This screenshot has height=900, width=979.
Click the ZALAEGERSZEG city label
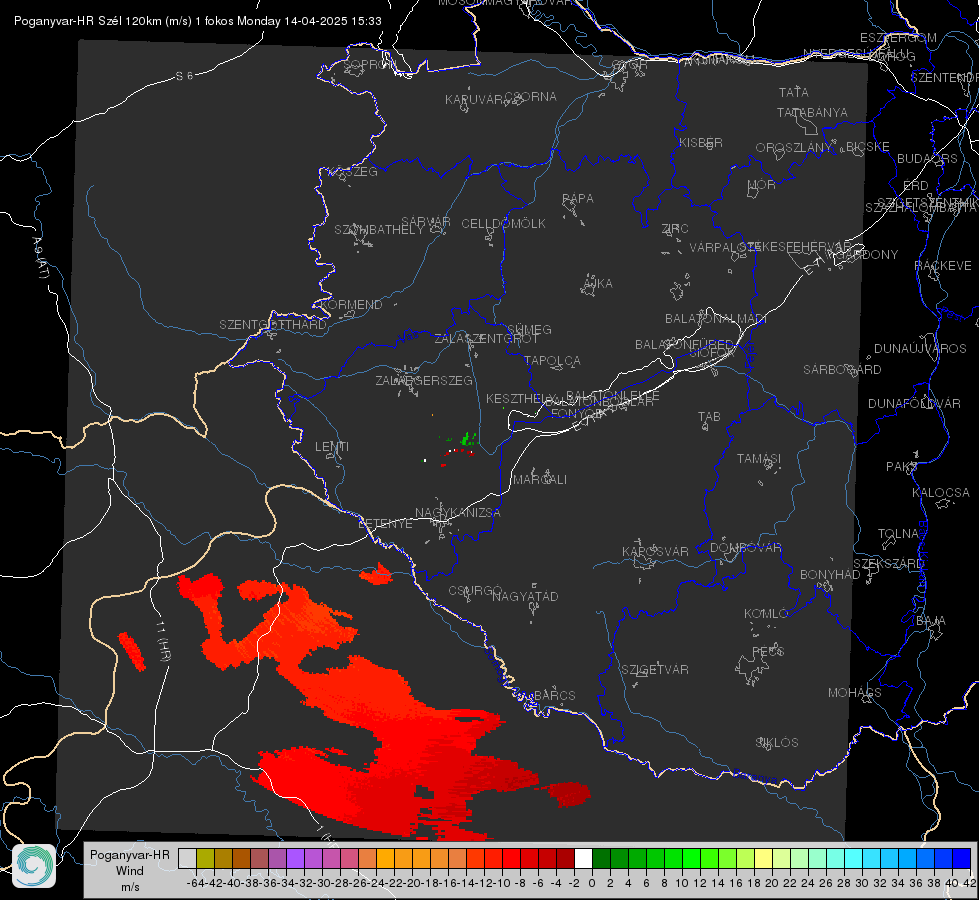pos(424,380)
